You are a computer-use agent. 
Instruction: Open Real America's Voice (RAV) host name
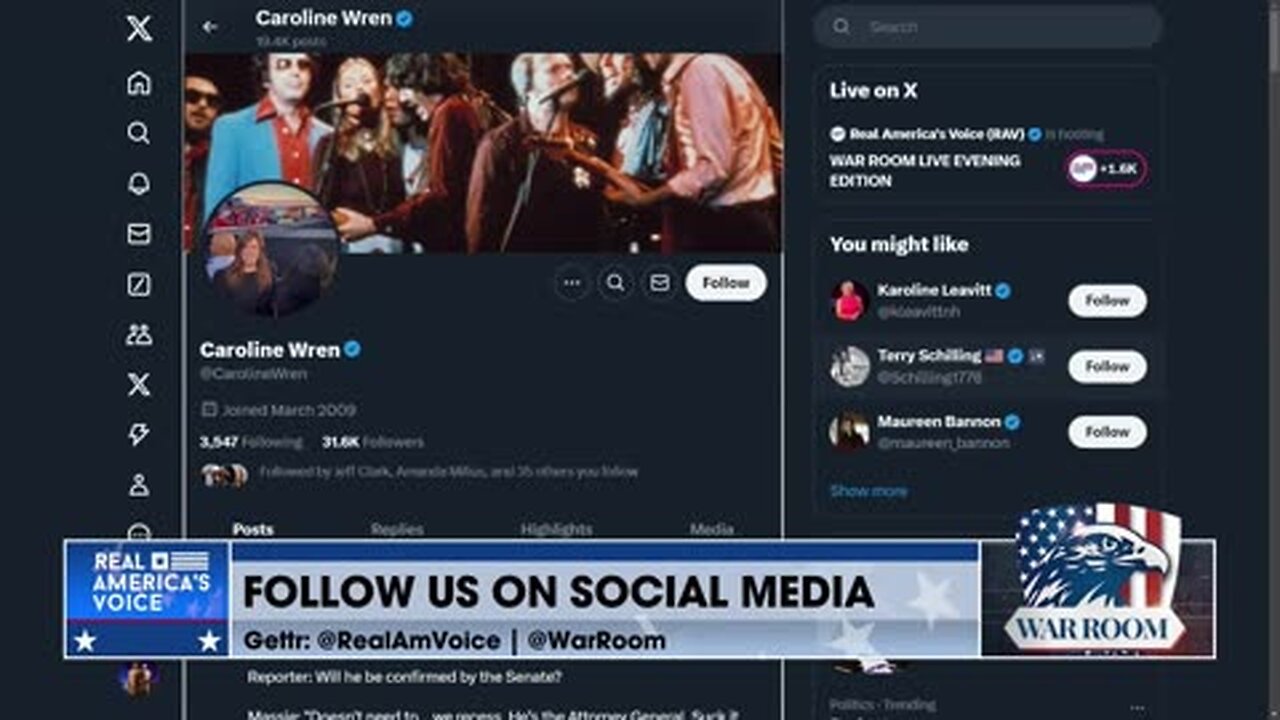click(x=936, y=133)
